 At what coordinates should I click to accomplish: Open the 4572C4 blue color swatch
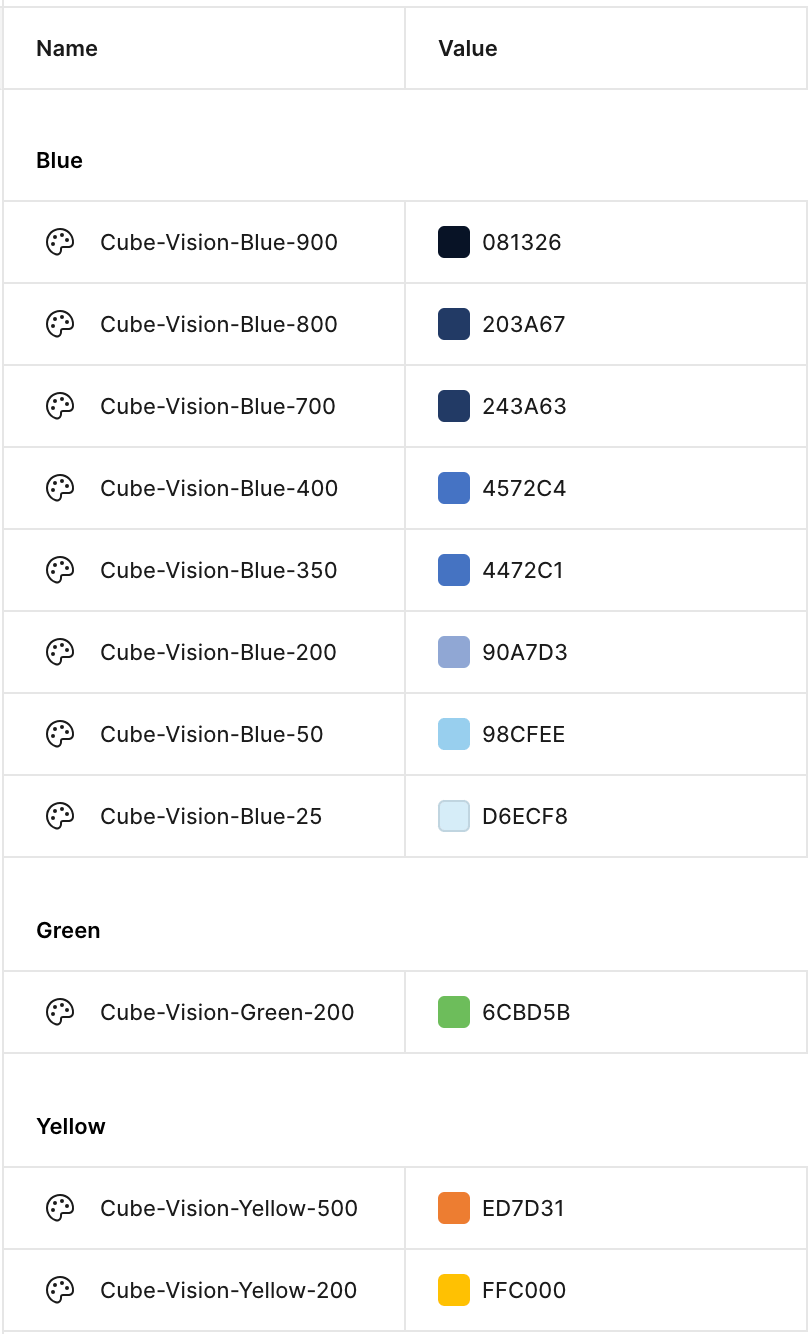tap(454, 488)
